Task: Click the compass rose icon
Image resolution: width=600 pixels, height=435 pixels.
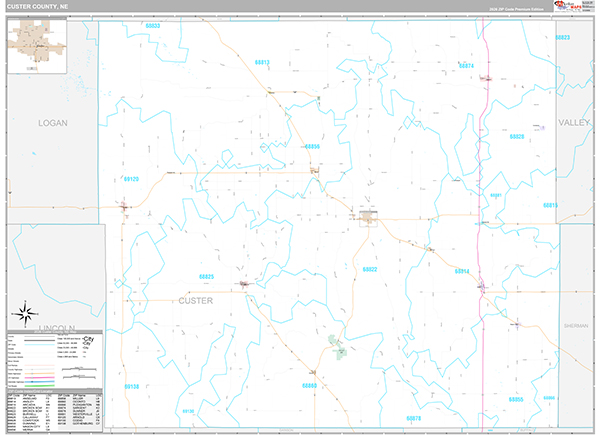Action: (x=26, y=314)
